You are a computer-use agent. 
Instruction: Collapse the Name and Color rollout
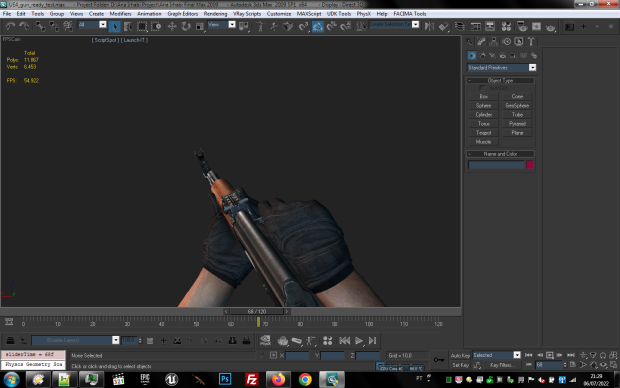pos(500,154)
